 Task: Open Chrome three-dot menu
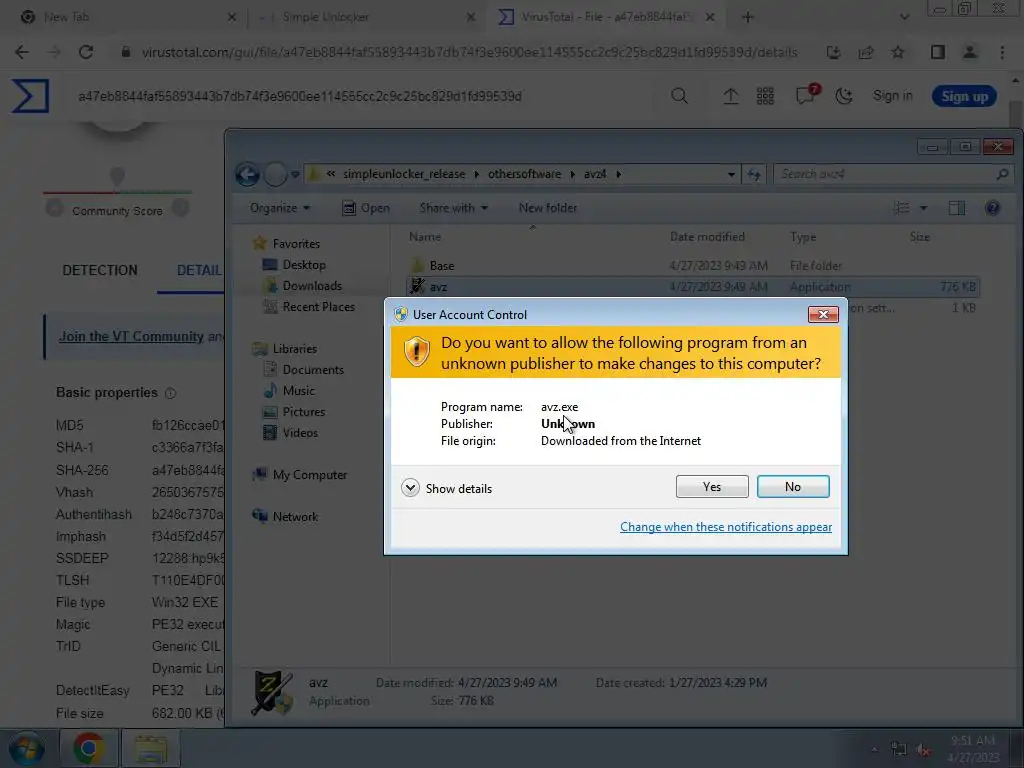click(x=1002, y=52)
